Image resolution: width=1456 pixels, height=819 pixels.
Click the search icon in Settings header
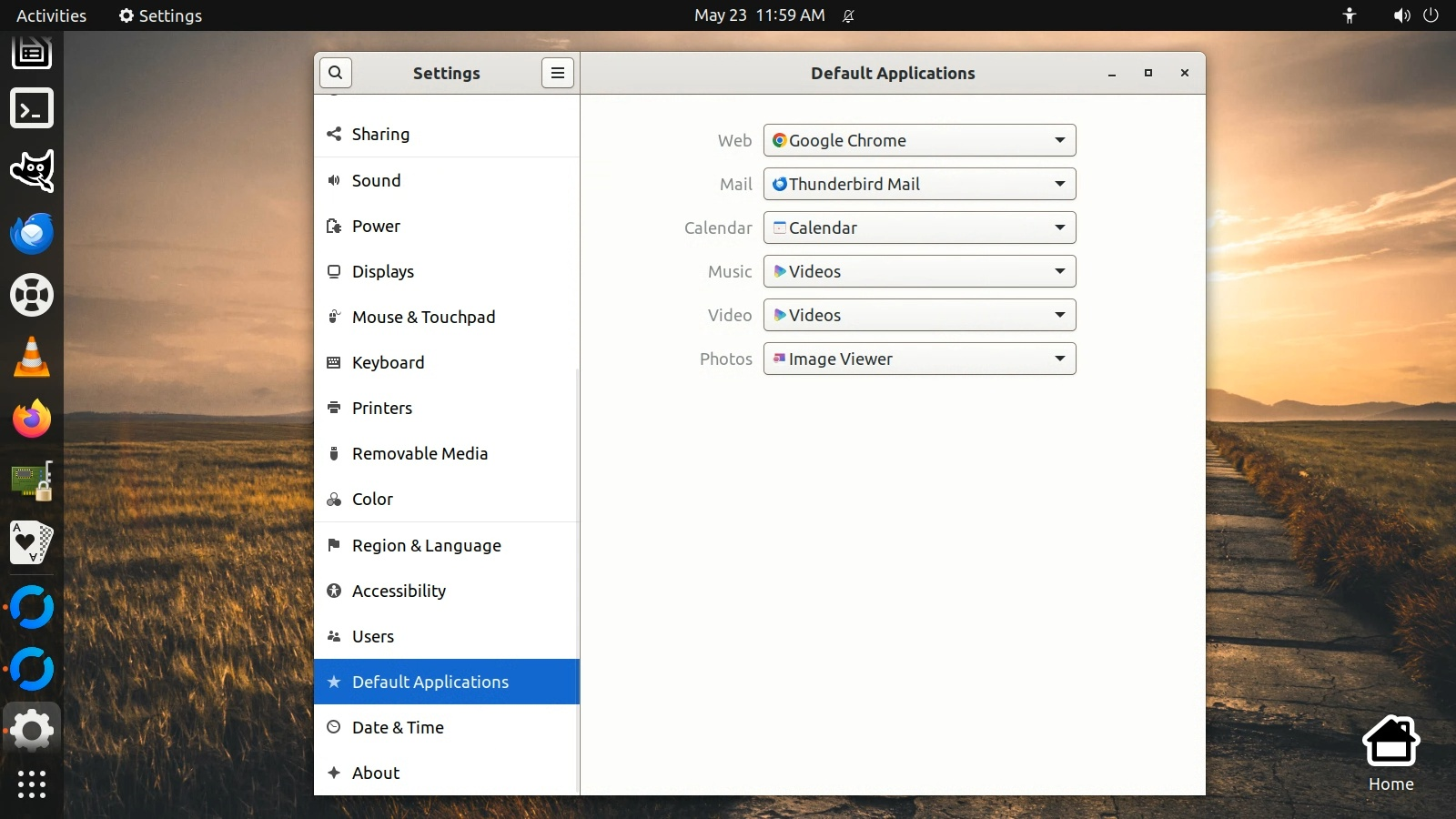click(x=335, y=73)
